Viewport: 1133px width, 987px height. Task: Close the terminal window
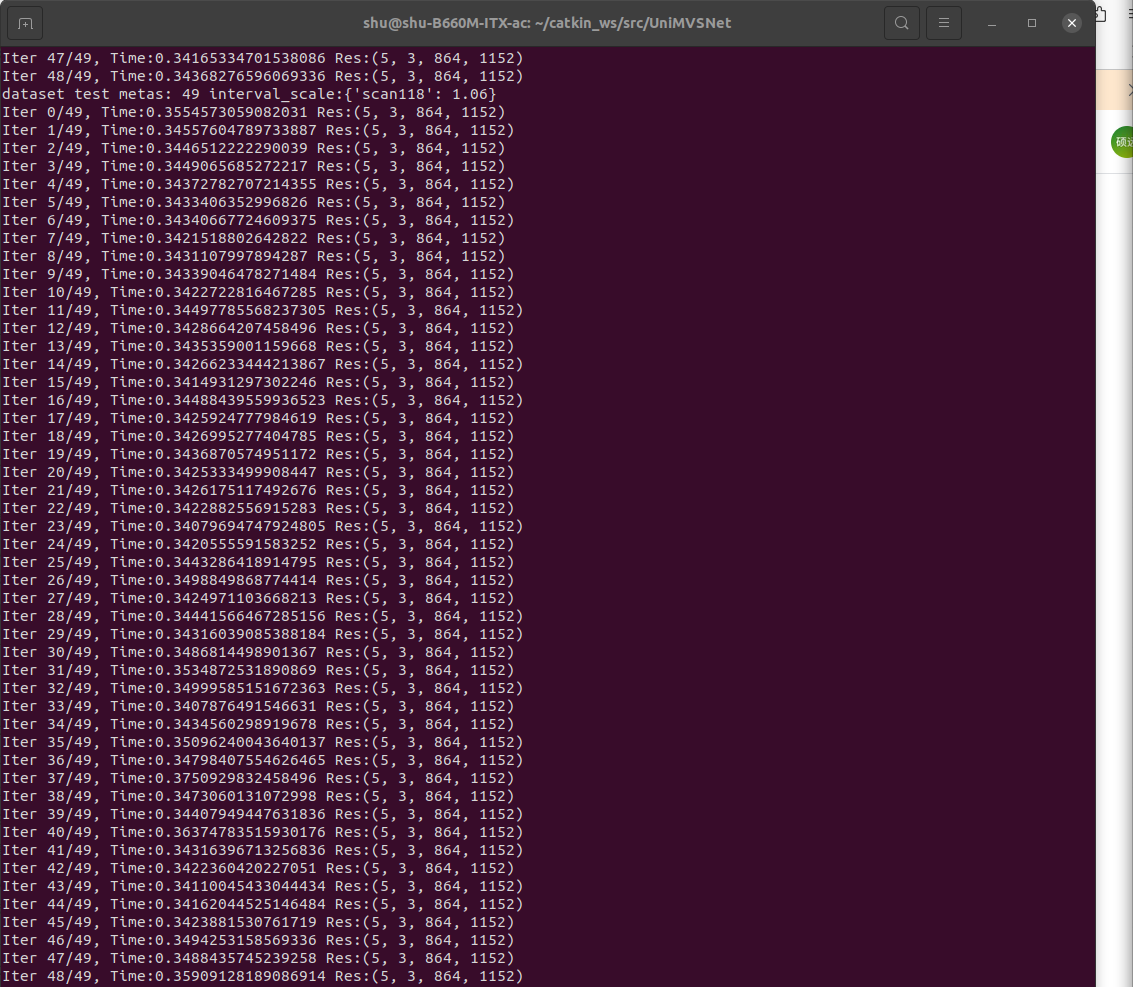1072,23
